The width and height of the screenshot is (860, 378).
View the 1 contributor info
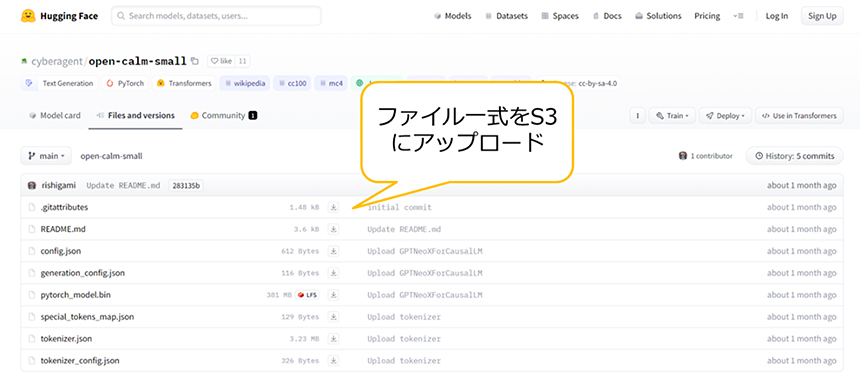pyautogui.click(x=705, y=156)
